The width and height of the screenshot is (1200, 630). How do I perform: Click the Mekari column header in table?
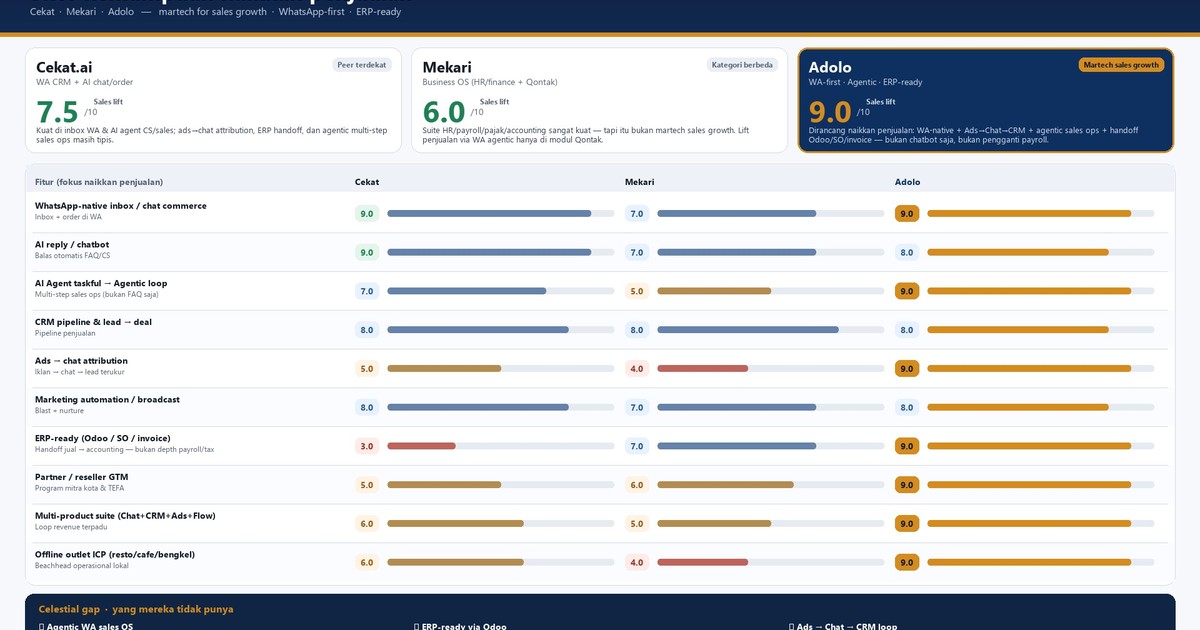click(x=640, y=182)
